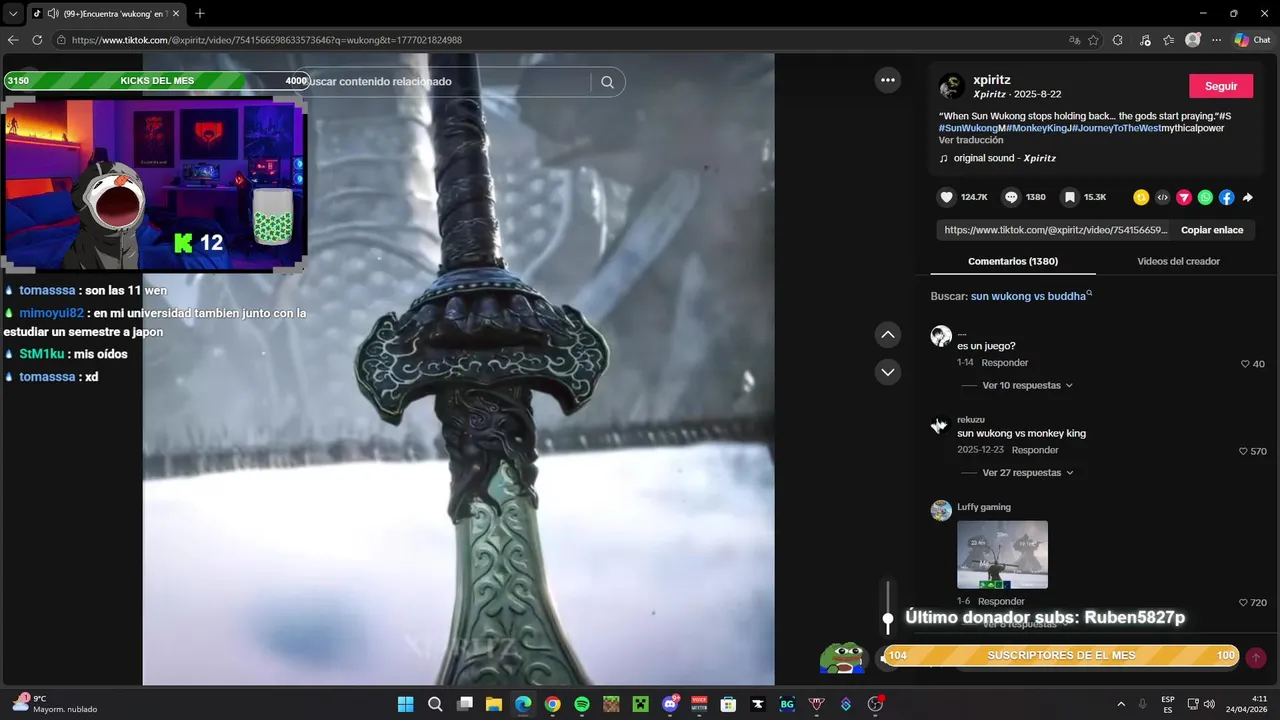
Task: Open the favorites list icon
Action: [x=1168, y=40]
